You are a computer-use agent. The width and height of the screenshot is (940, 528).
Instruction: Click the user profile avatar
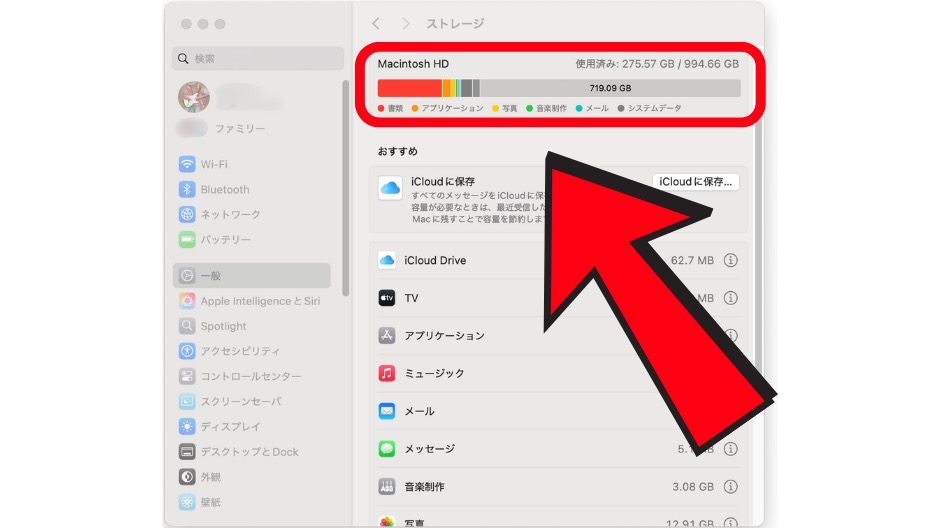click(194, 96)
